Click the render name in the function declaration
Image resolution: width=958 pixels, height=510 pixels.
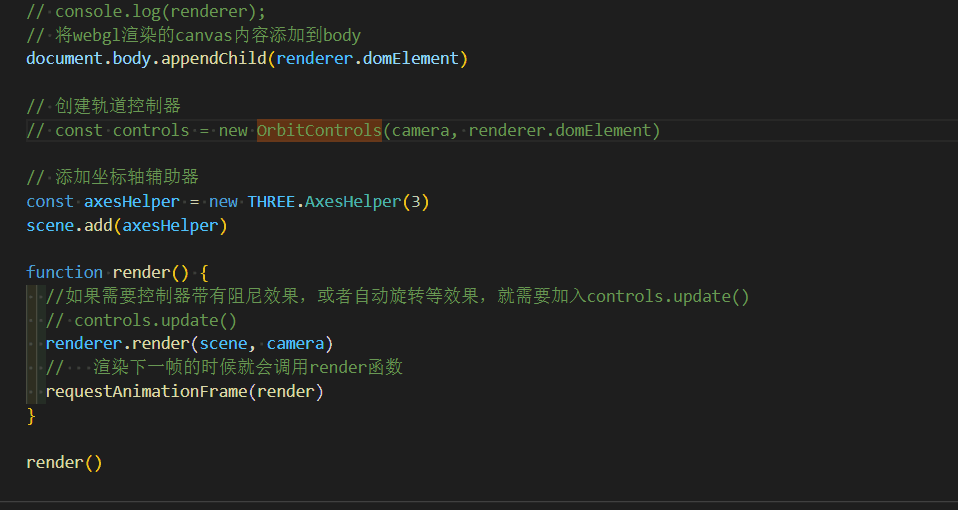(141, 272)
